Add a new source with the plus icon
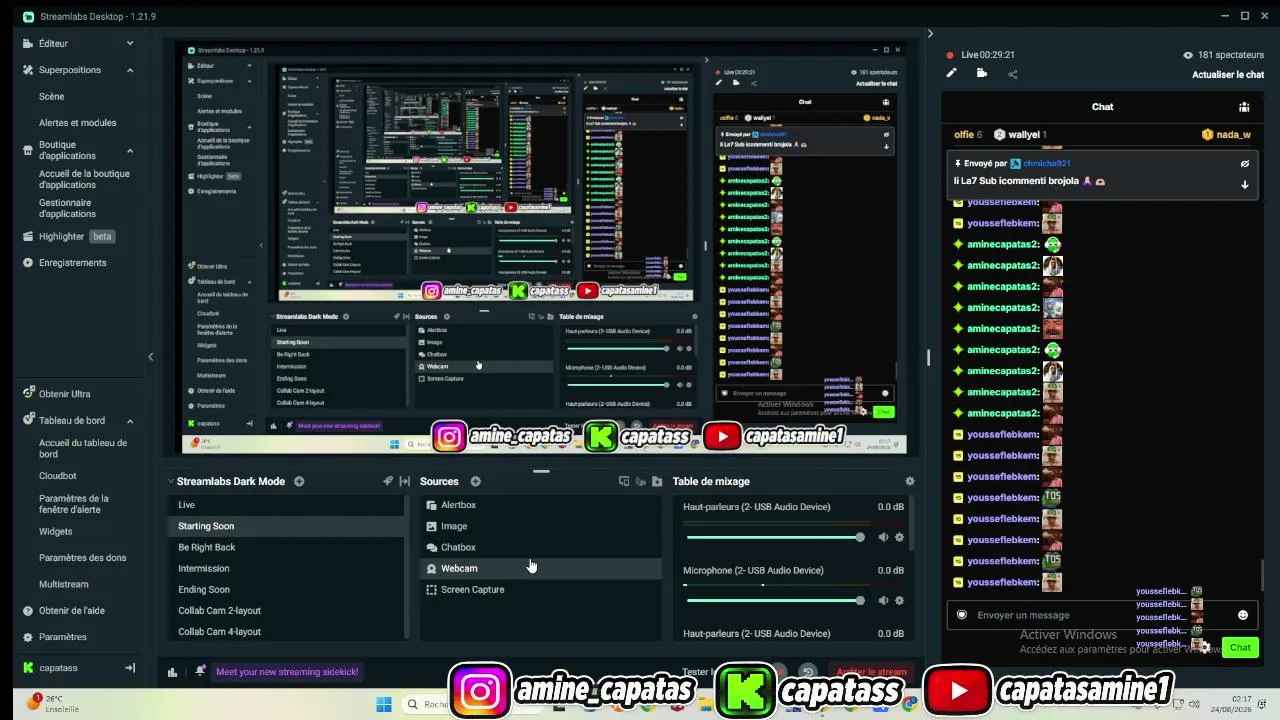The height and width of the screenshot is (720, 1280). (x=476, y=481)
